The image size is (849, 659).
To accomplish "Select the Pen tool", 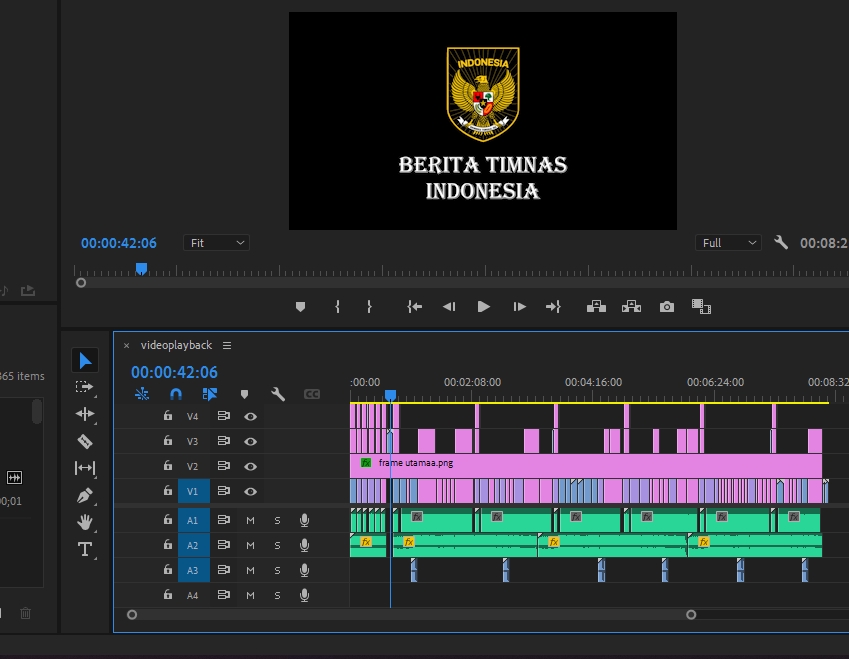I will click(x=85, y=495).
